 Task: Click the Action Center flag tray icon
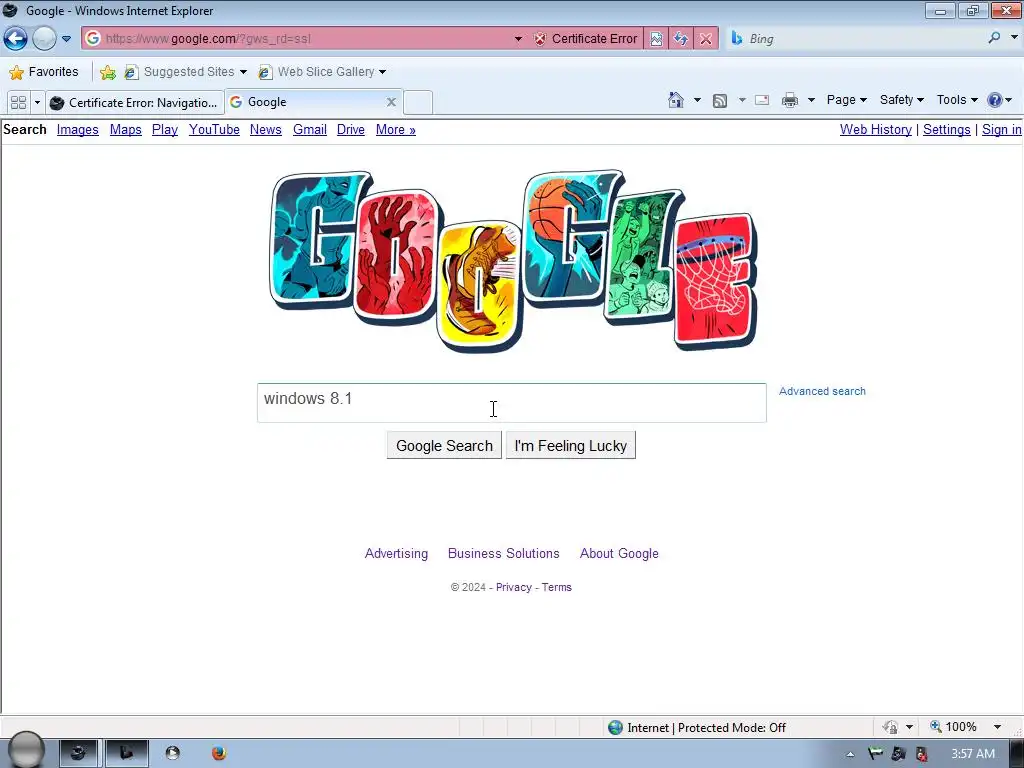pyautogui.click(x=875, y=754)
